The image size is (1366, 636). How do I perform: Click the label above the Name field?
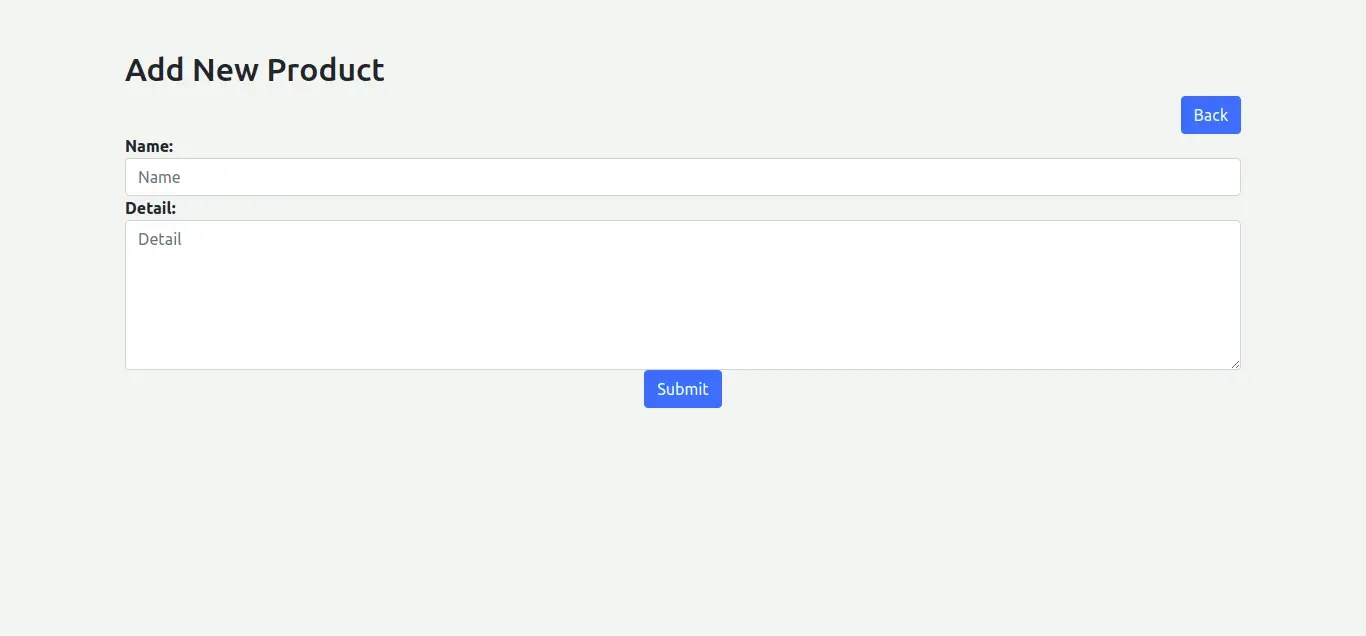[149, 146]
